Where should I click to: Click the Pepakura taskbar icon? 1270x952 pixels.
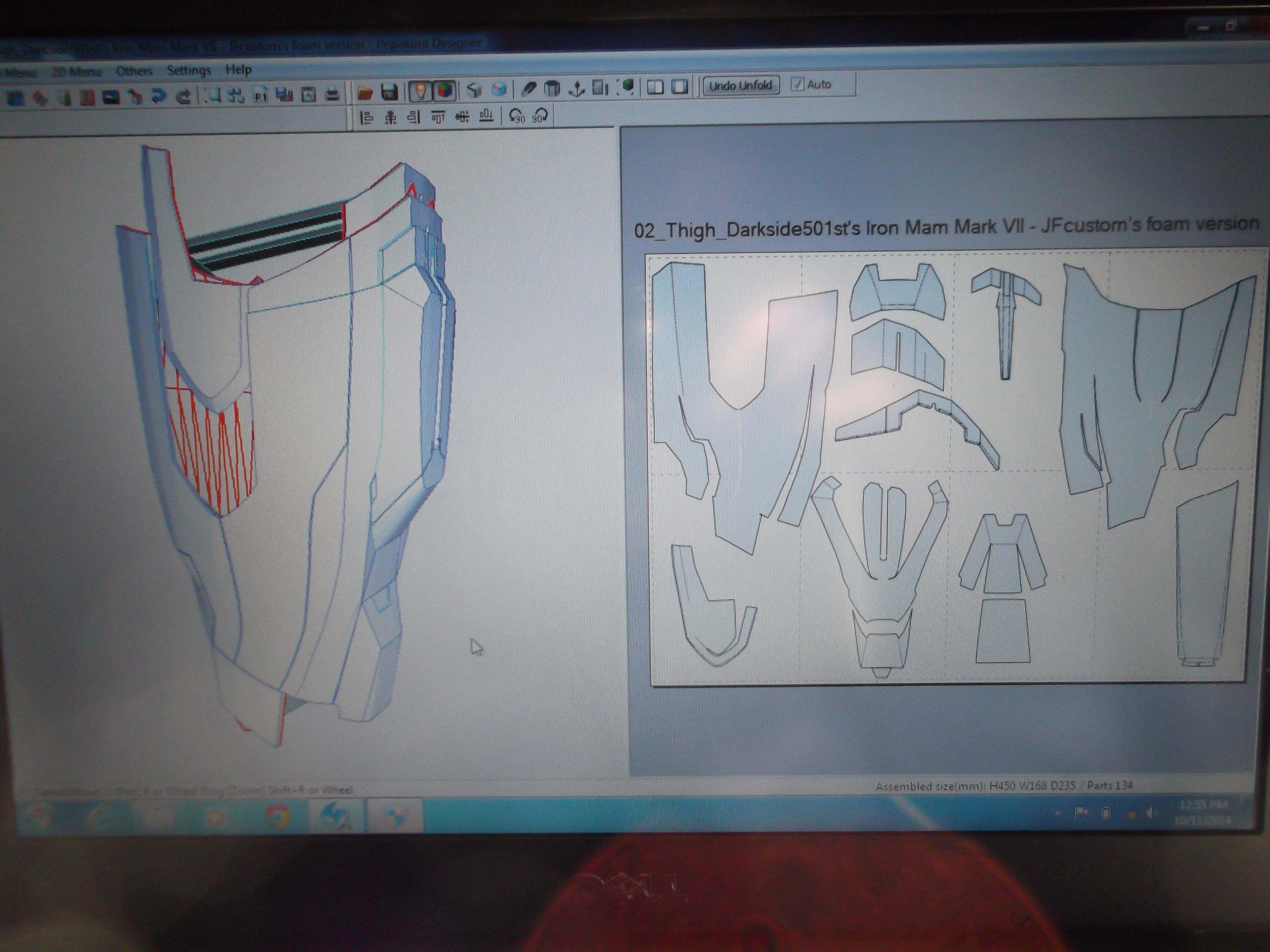(337, 816)
